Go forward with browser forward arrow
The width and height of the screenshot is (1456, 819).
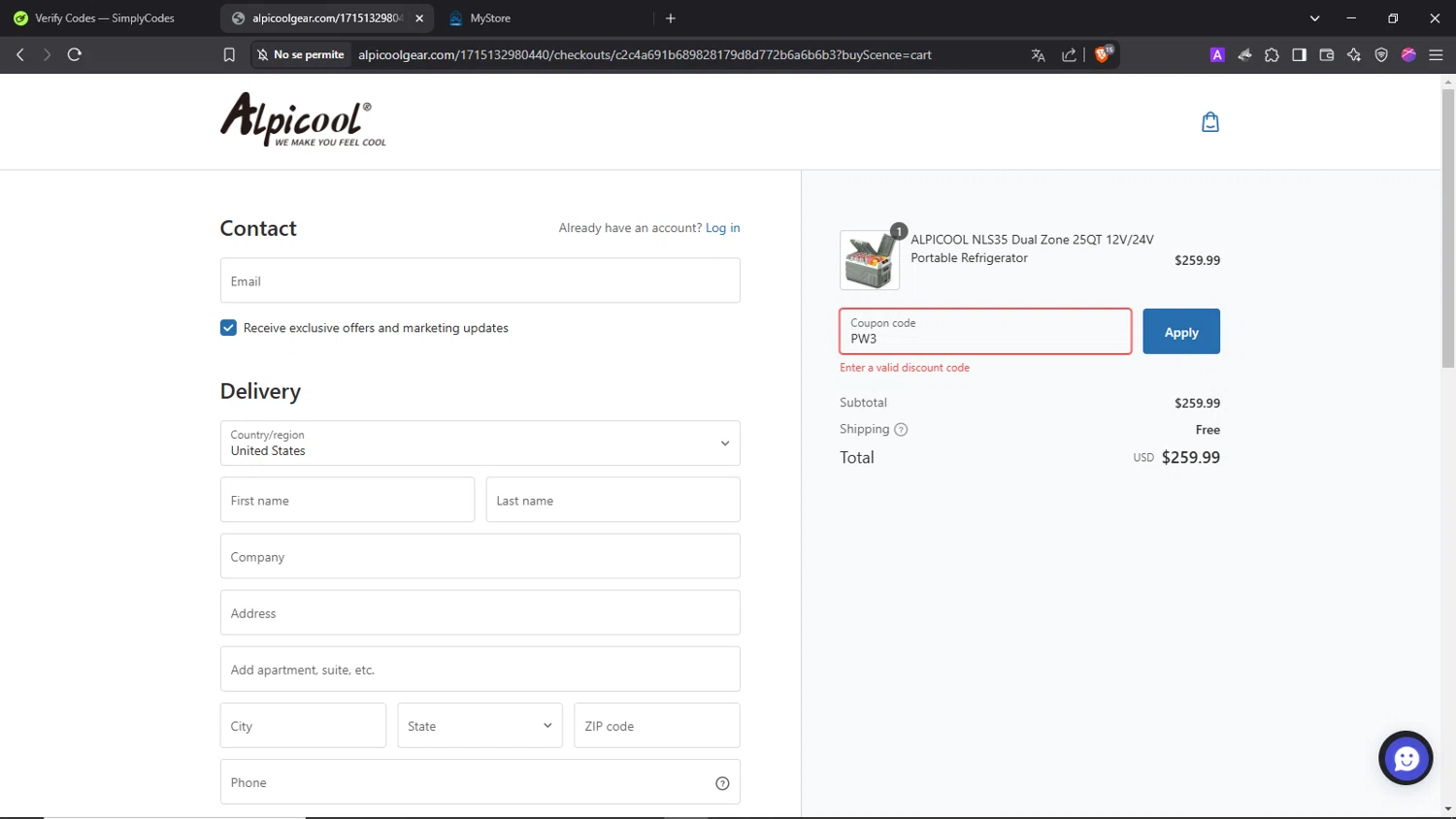pyautogui.click(x=47, y=54)
